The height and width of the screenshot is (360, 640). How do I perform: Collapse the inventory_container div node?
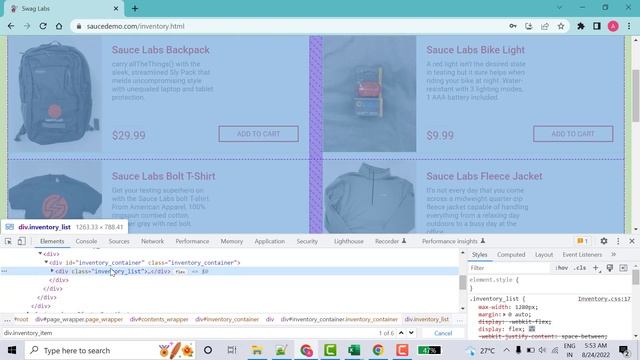pyautogui.click(x=46, y=262)
